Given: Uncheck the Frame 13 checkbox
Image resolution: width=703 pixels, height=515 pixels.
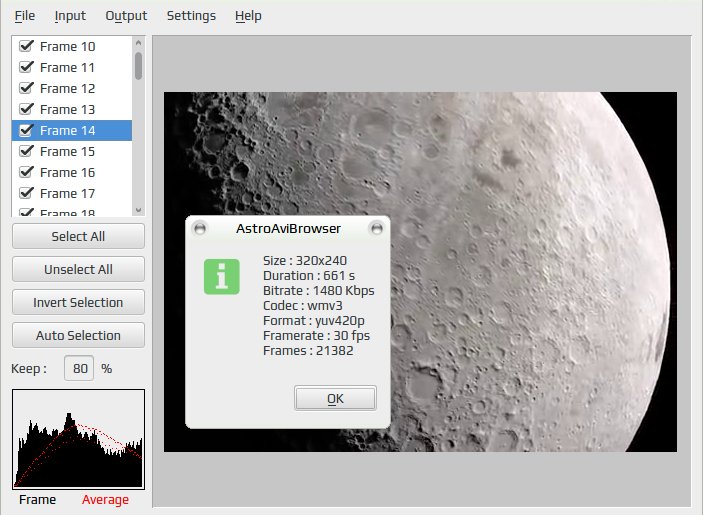Looking at the screenshot, I should [26, 109].
